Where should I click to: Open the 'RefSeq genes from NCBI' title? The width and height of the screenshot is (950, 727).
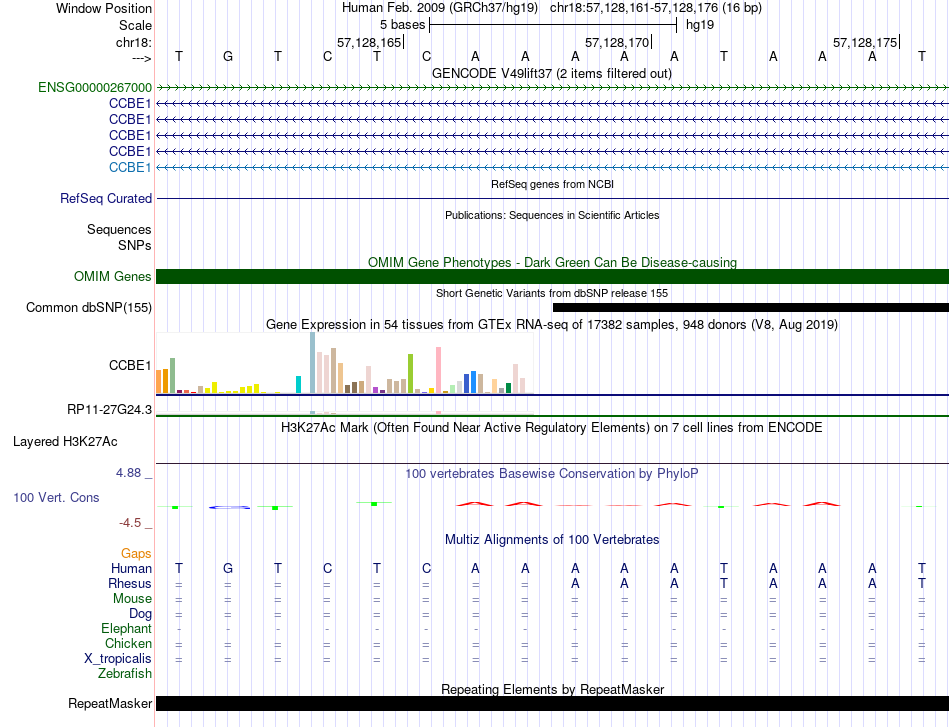552,184
